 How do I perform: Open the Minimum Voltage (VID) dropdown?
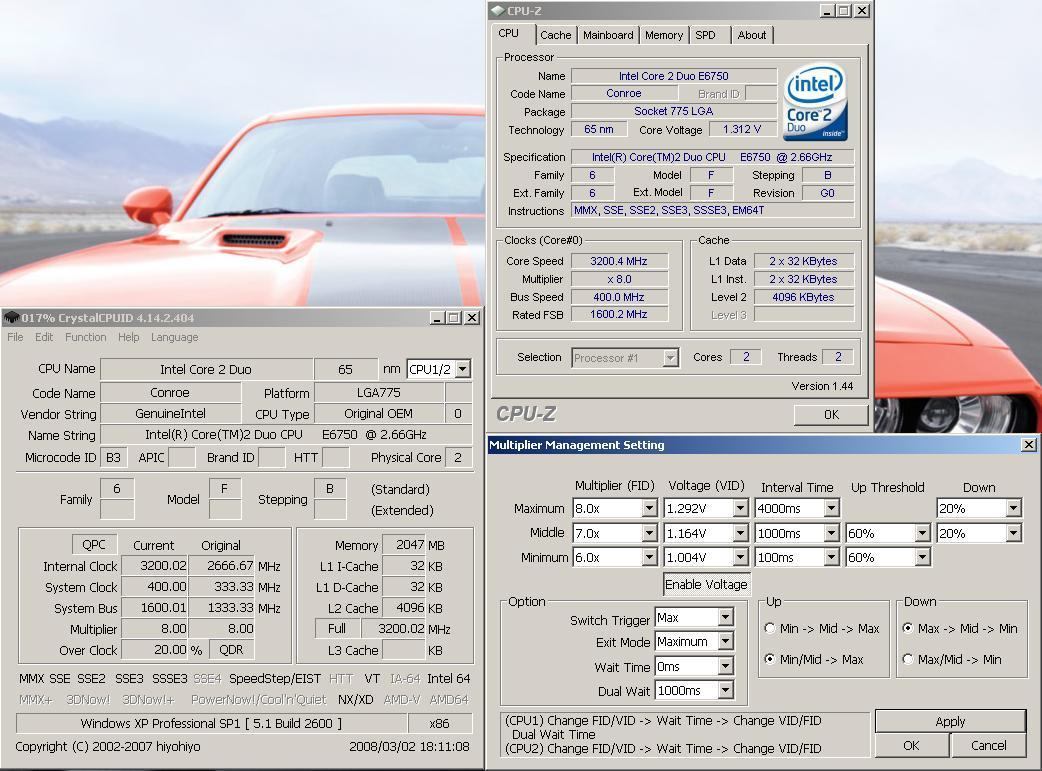(x=740, y=558)
